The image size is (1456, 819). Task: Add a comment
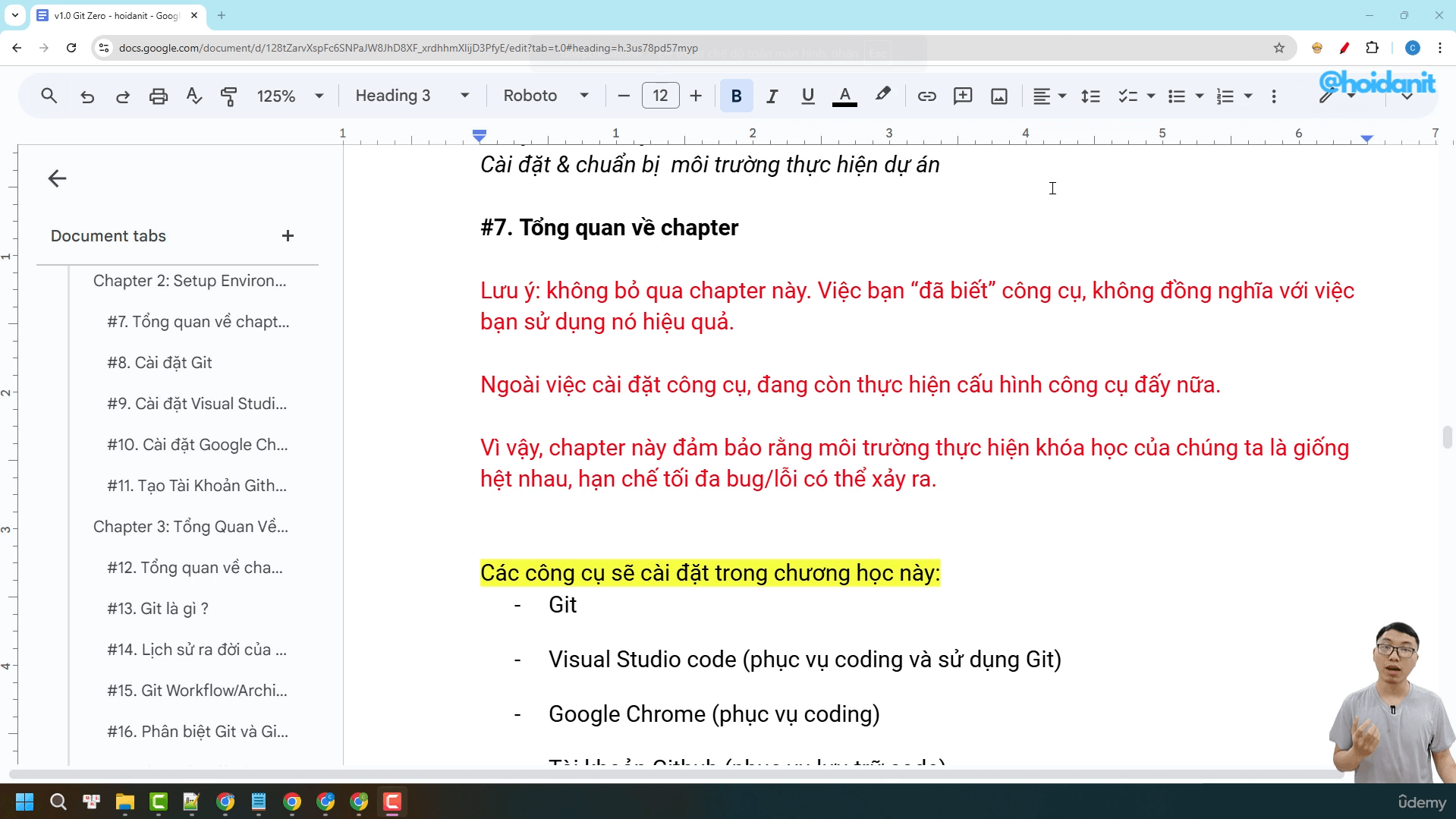tap(963, 96)
